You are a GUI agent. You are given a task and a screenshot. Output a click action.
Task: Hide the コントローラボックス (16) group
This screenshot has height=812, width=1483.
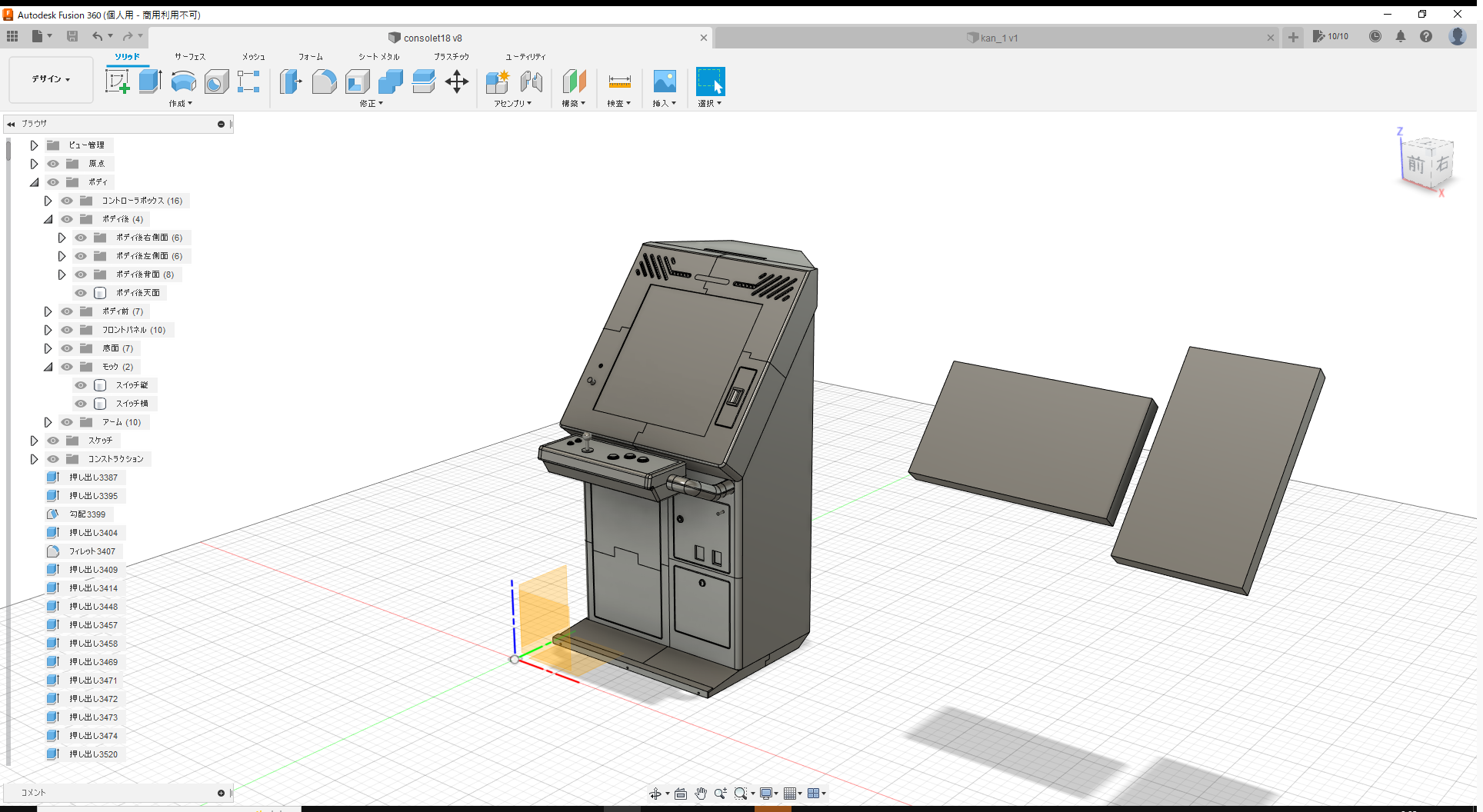click(67, 201)
